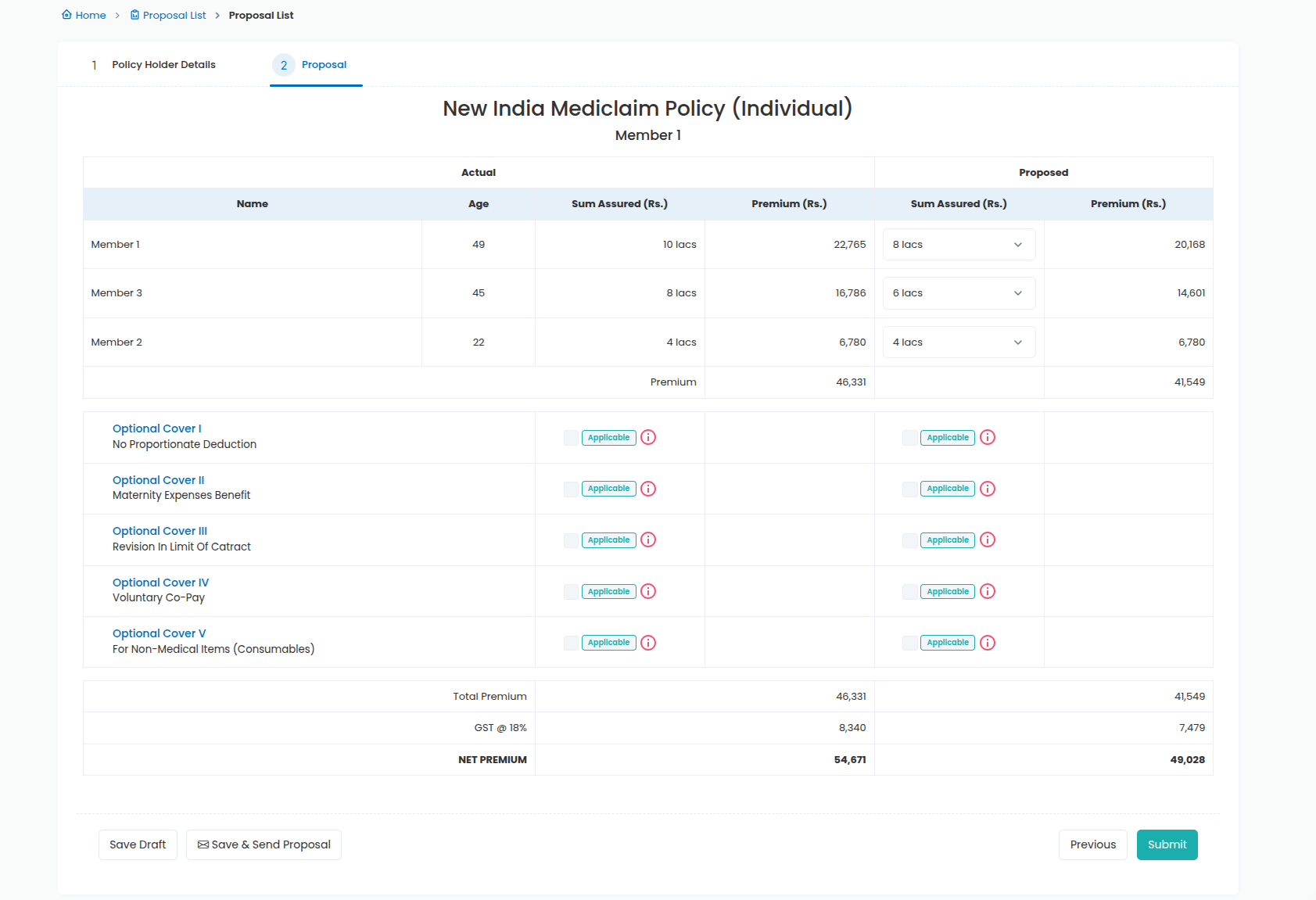Tick Optional Cover I checkbox under Proposed
Viewport: 1316px width, 900px height.
point(910,438)
